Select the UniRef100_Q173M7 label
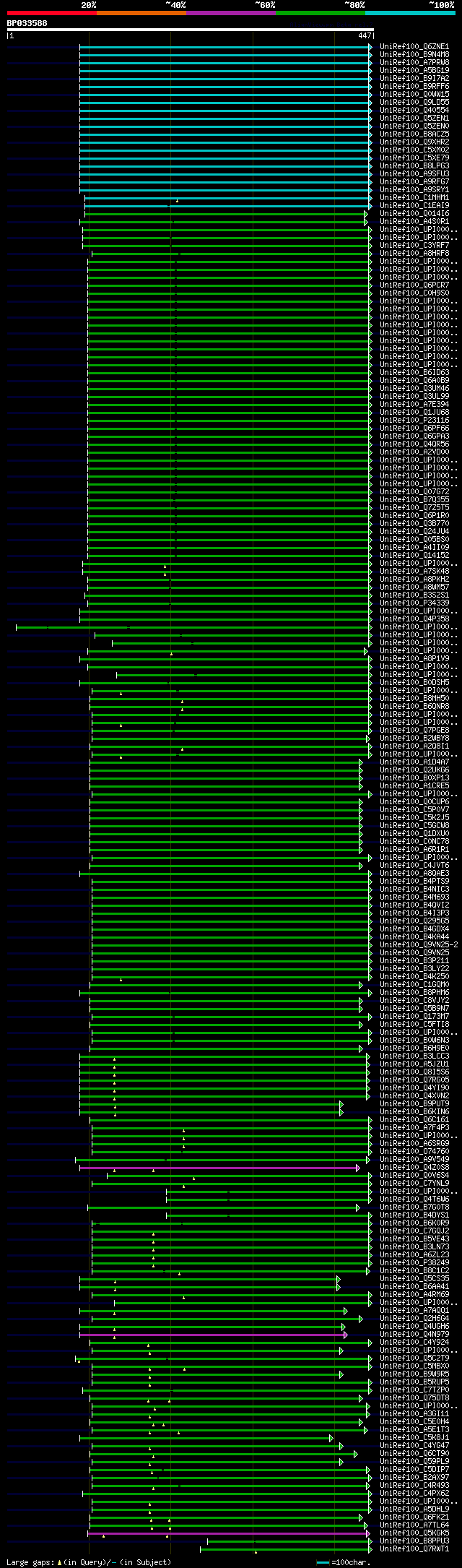The height and width of the screenshot is (1568, 462). (x=414, y=1017)
